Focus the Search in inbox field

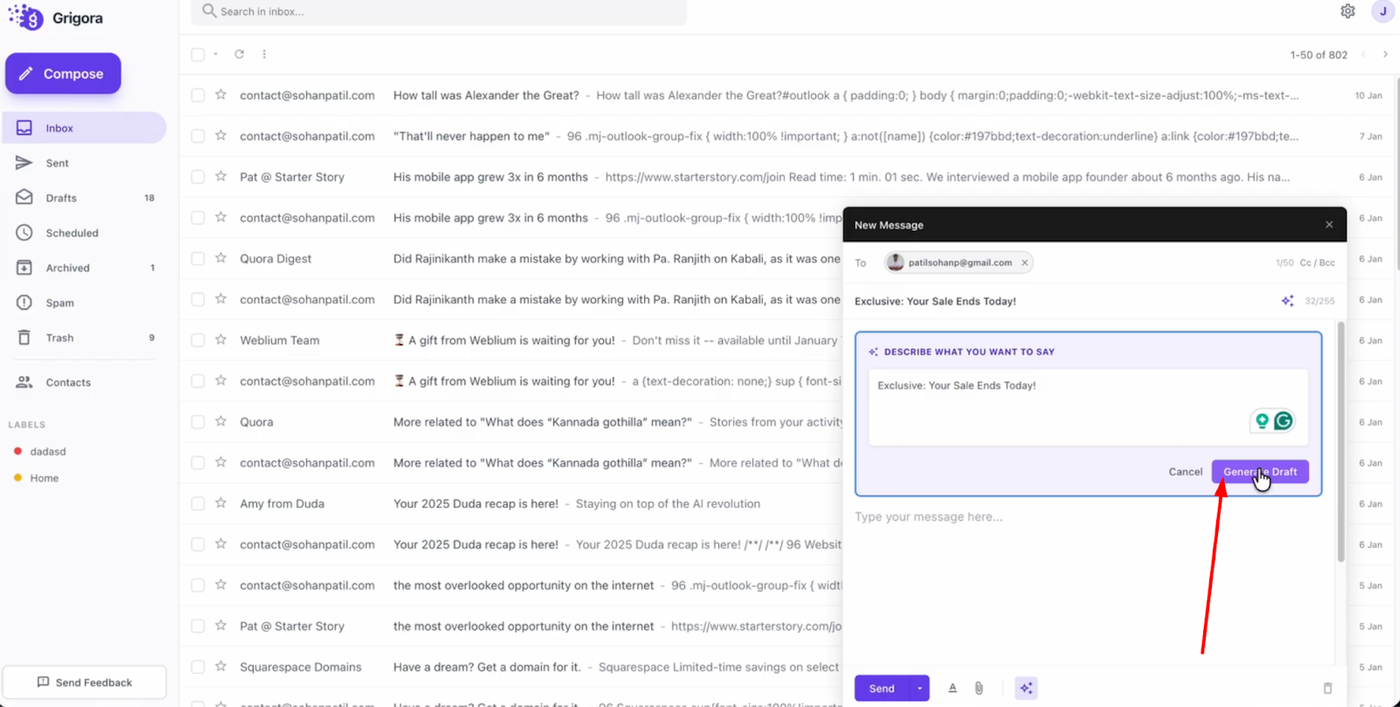coord(439,12)
